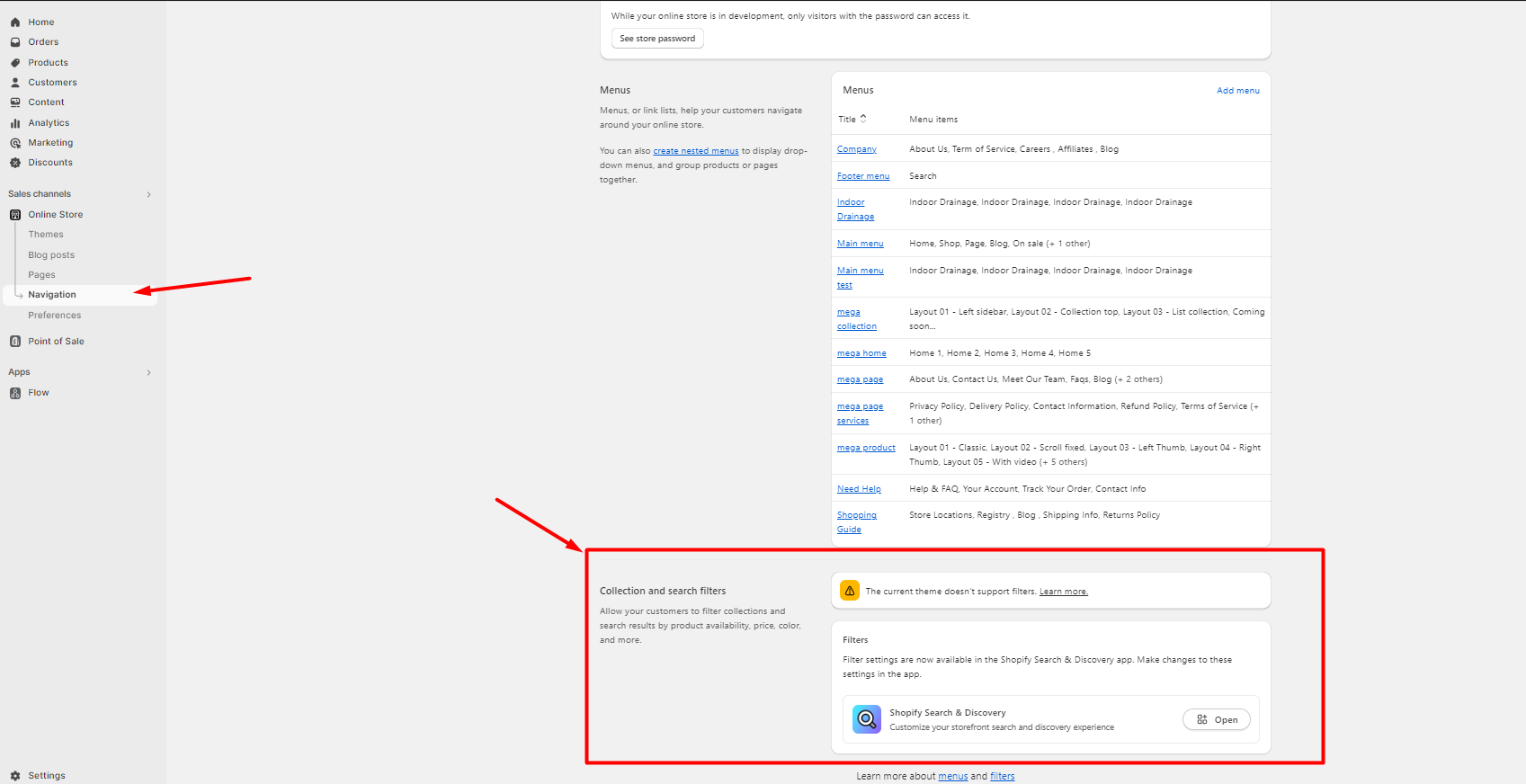Screen dimensions: 1526x784
Task: Open the Footer menu link
Action: coord(863,176)
